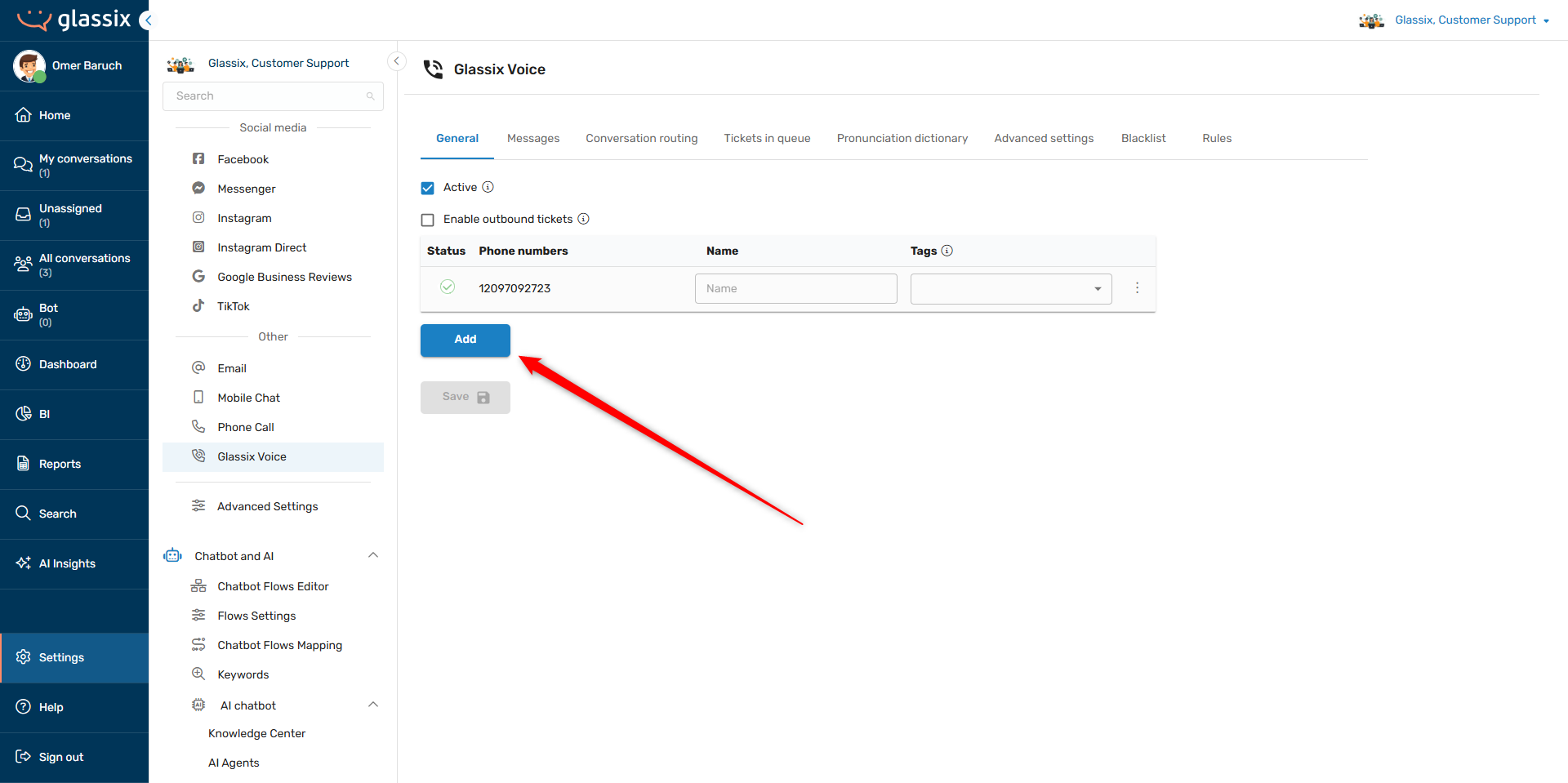Open Instagram channel settings
Viewport: 1568px width, 783px height.
tap(273, 218)
